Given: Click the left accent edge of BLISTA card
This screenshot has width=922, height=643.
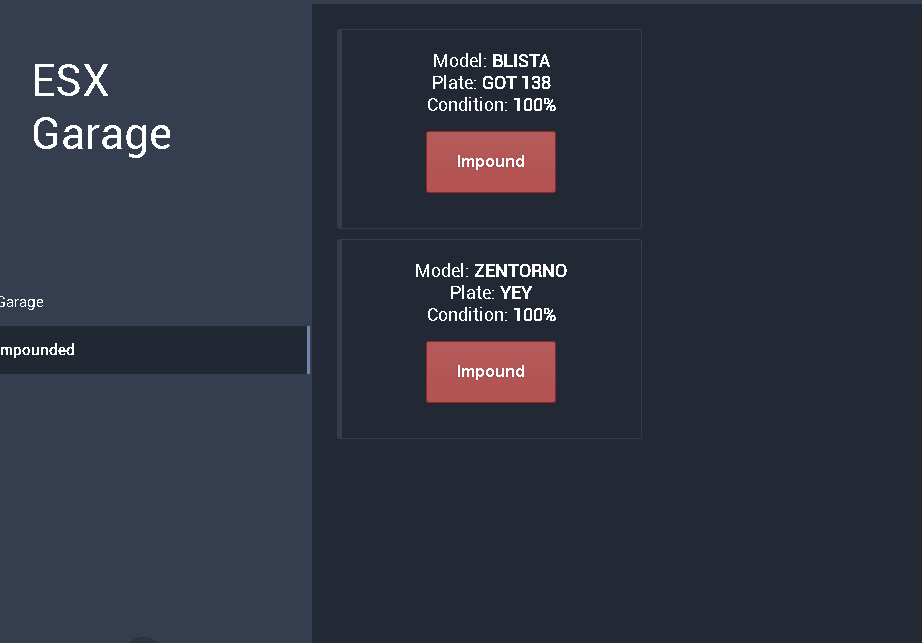Looking at the screenshot, I should click(340, 129).
